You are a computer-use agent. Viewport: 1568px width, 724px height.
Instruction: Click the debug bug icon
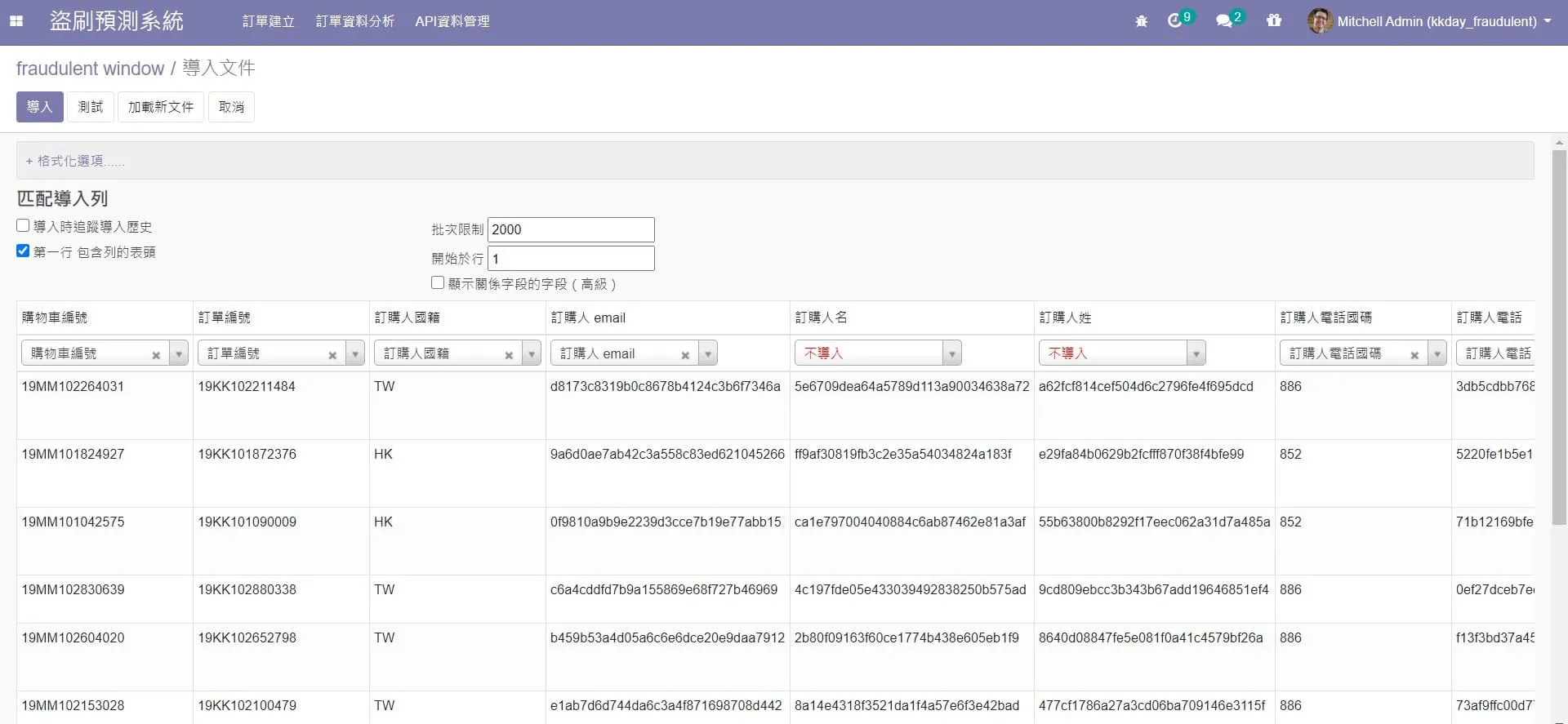coord(1141,21)
